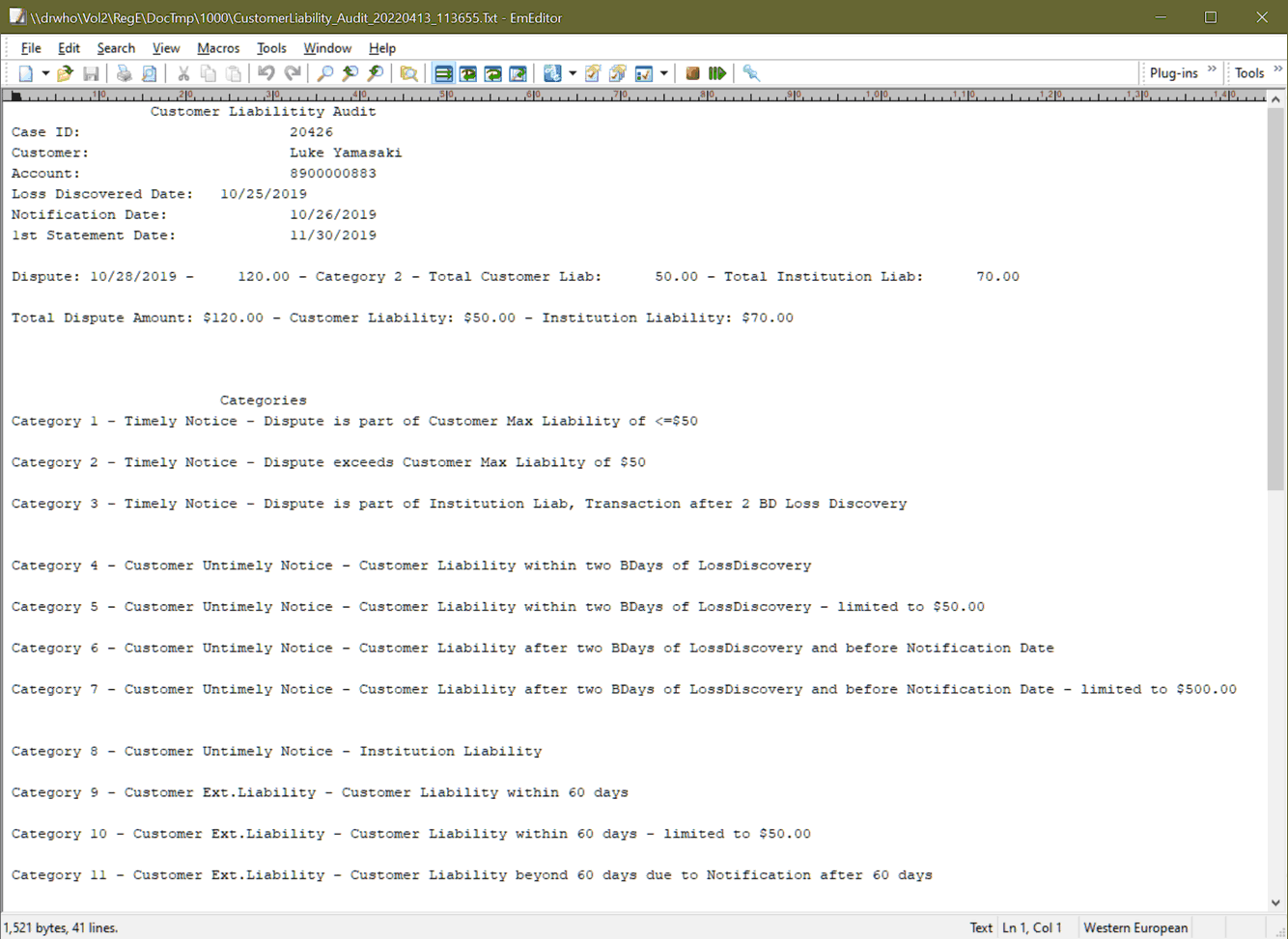Open Find with the magnifier icon
1288x939 pixels.
pos(325,73)
